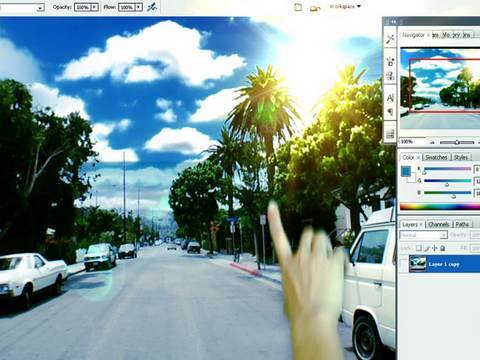This screenshot has width=480, height=360.
Task: Open the Character panel icon
Action: tap(390, 97)
